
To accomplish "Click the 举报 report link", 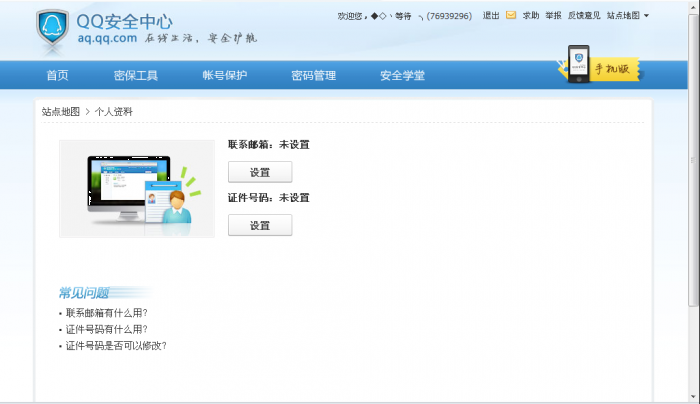I will tap(553, 16).
